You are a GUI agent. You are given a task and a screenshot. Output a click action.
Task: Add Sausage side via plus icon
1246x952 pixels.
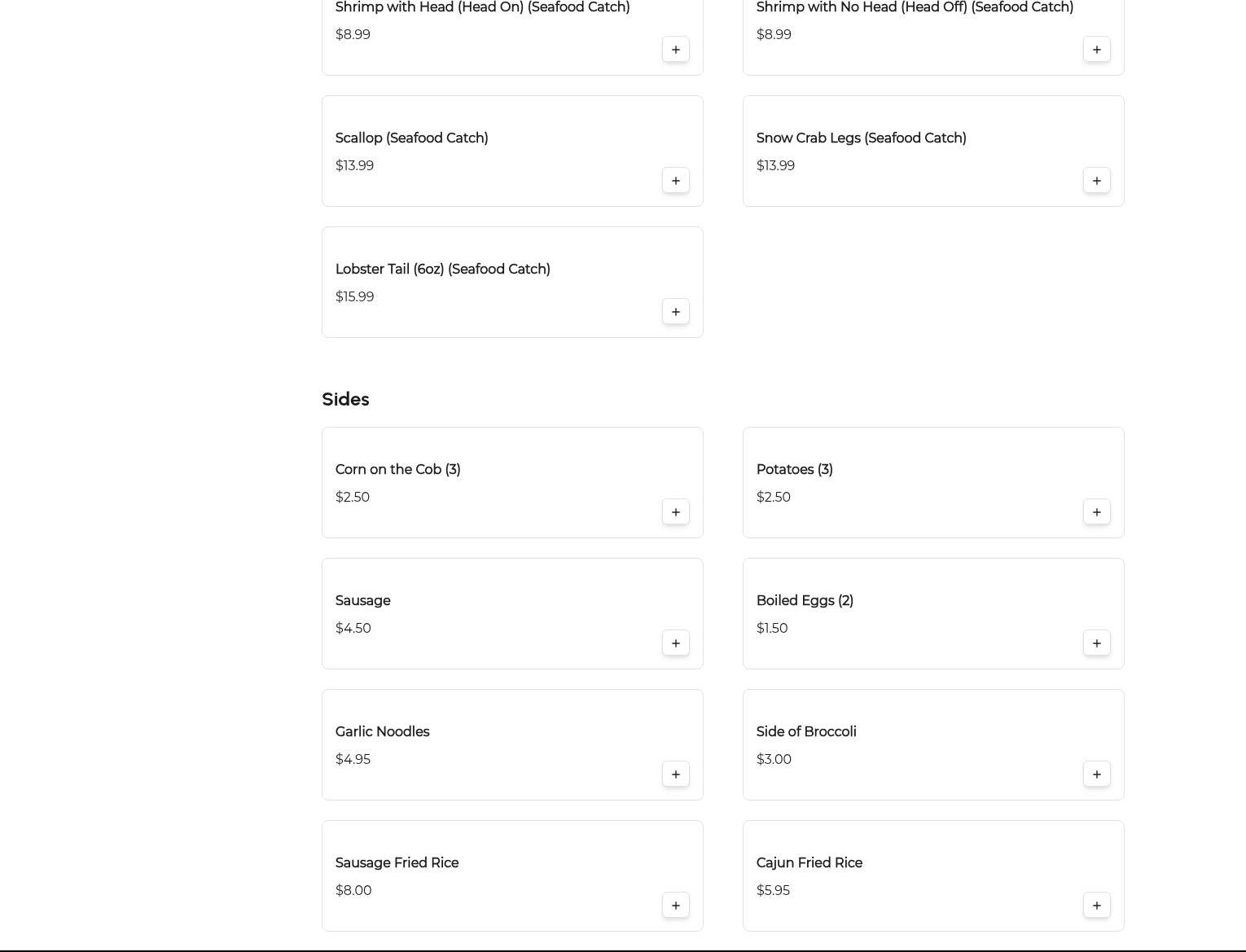pyautogui.click(x=675, y=643)
